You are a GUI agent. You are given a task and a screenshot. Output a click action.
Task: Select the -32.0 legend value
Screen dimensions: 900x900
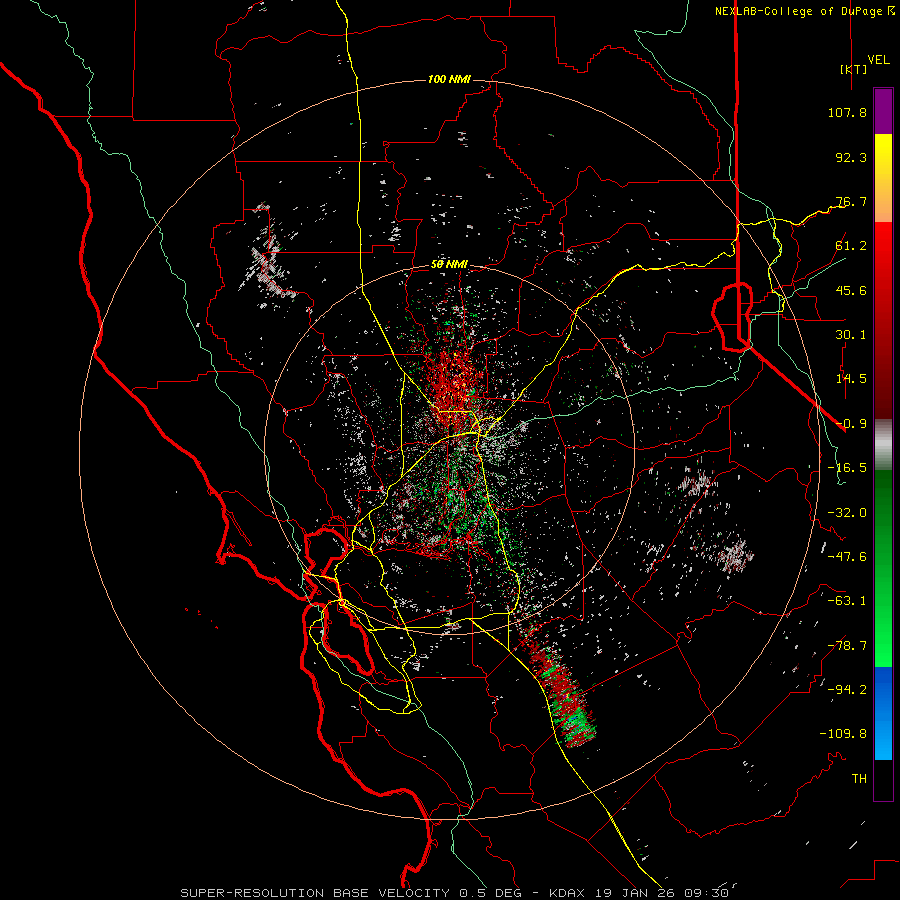click(x=847, y=513)
